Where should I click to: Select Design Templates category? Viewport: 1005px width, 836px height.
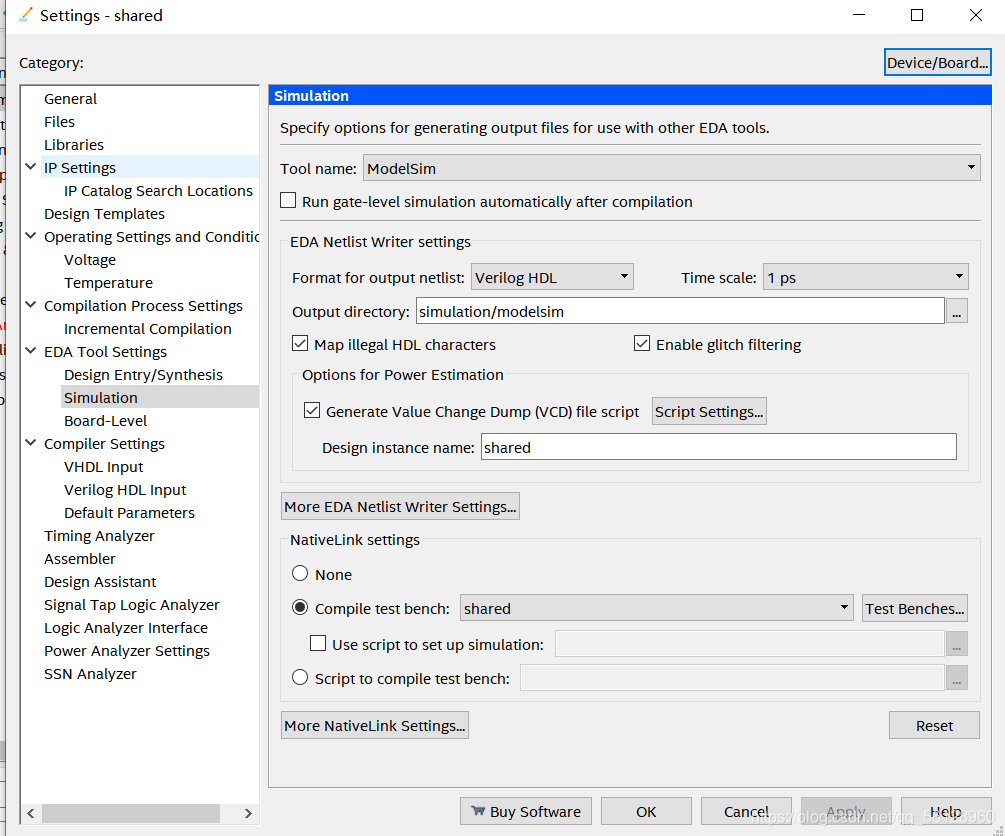pyautogui.click(x=104, y=214)
